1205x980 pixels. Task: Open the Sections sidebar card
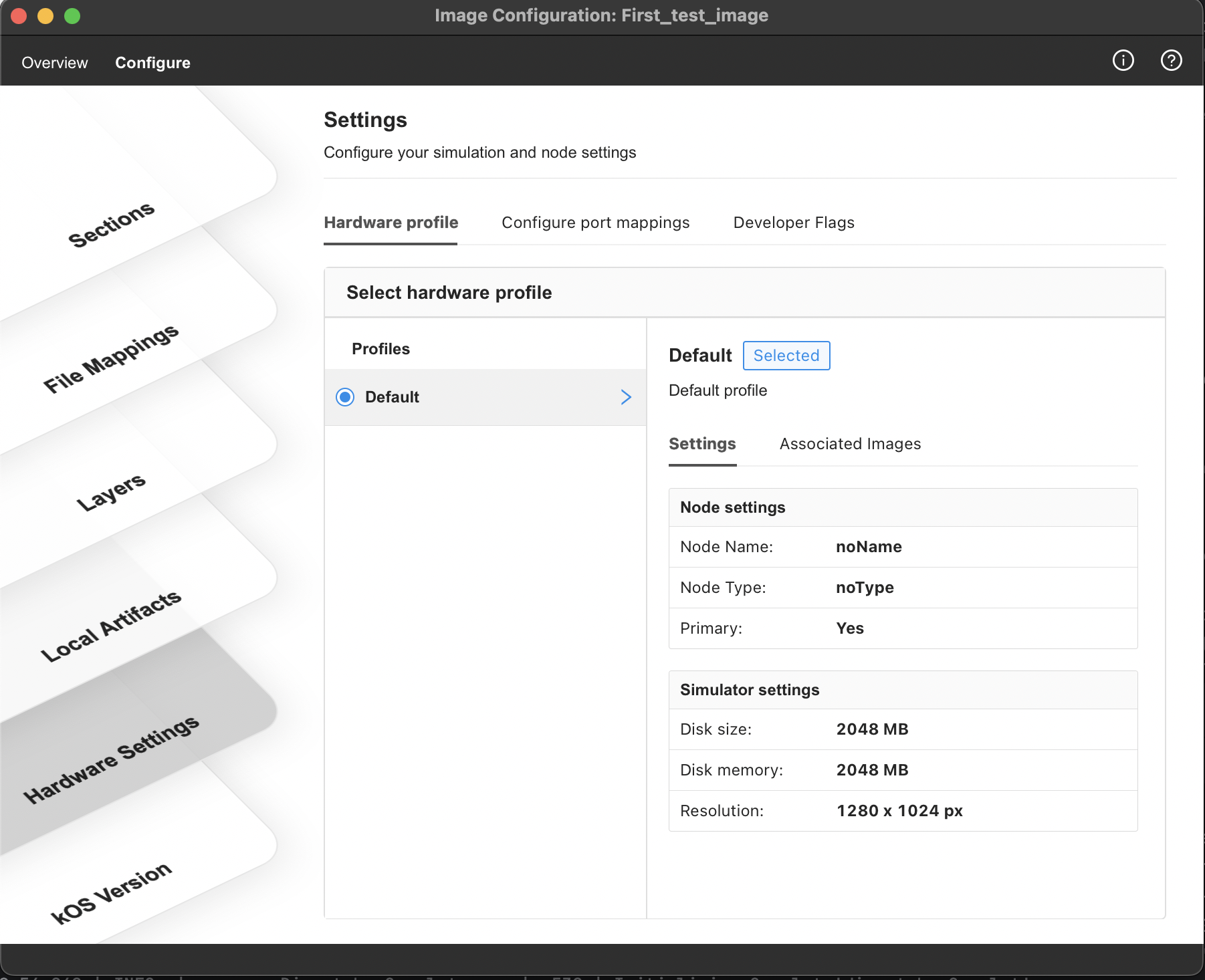point(112,225)
